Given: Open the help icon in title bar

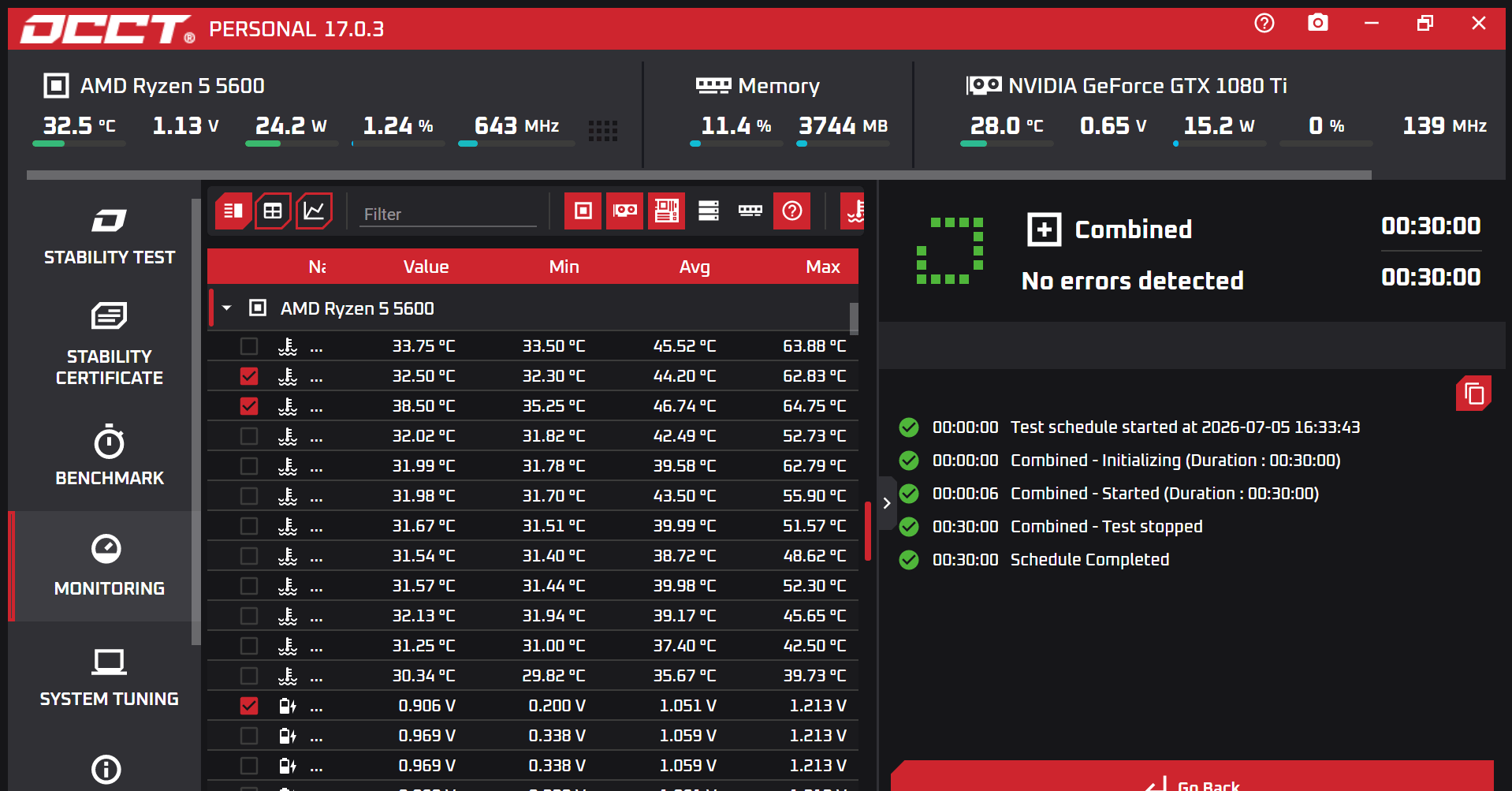Looking at the screenshot, I should (1264, 24).
